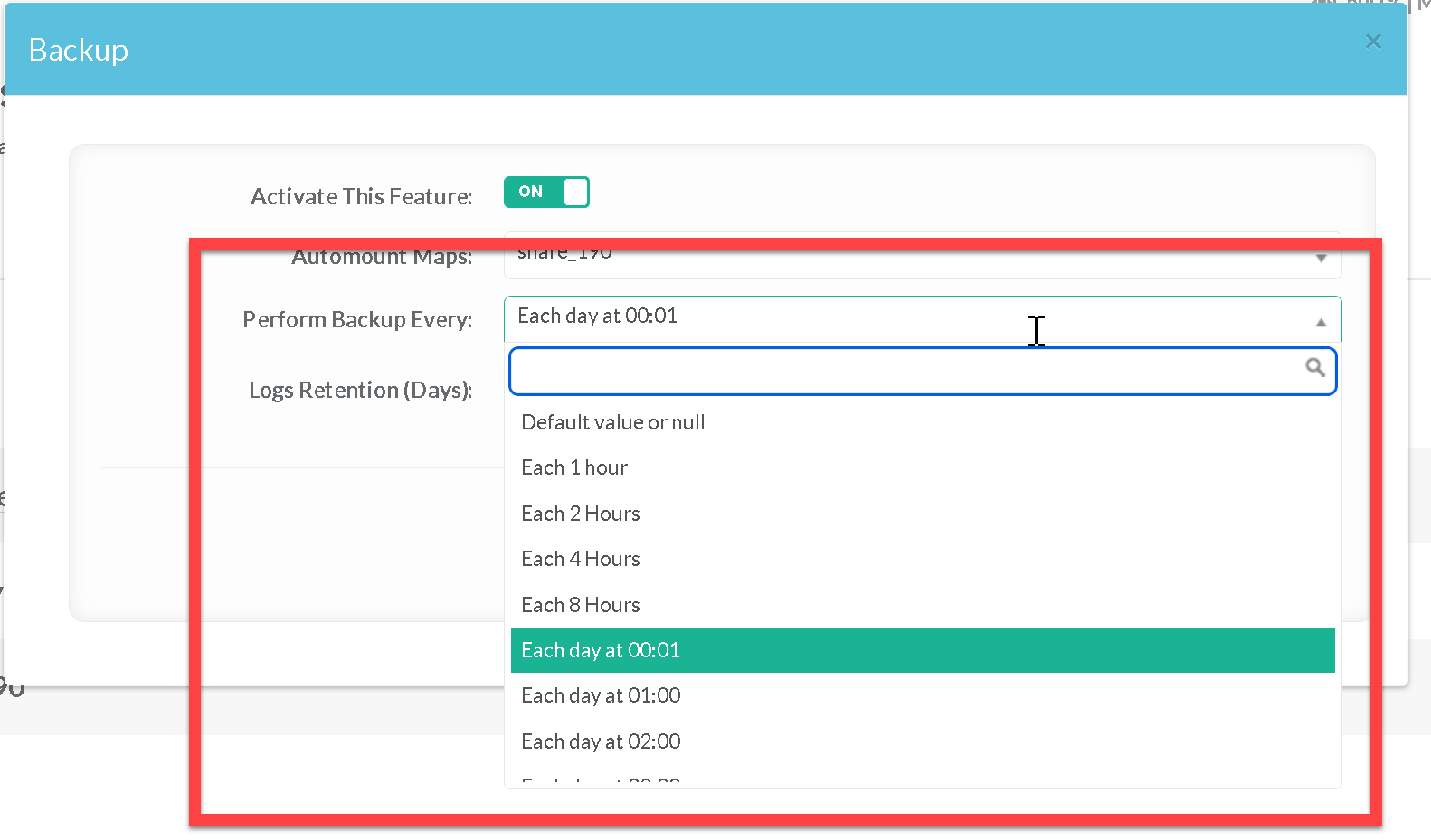Click the magnifier icon in dropdown search
This screenshot has width=1431, height=840.
tap(1315, 367)
